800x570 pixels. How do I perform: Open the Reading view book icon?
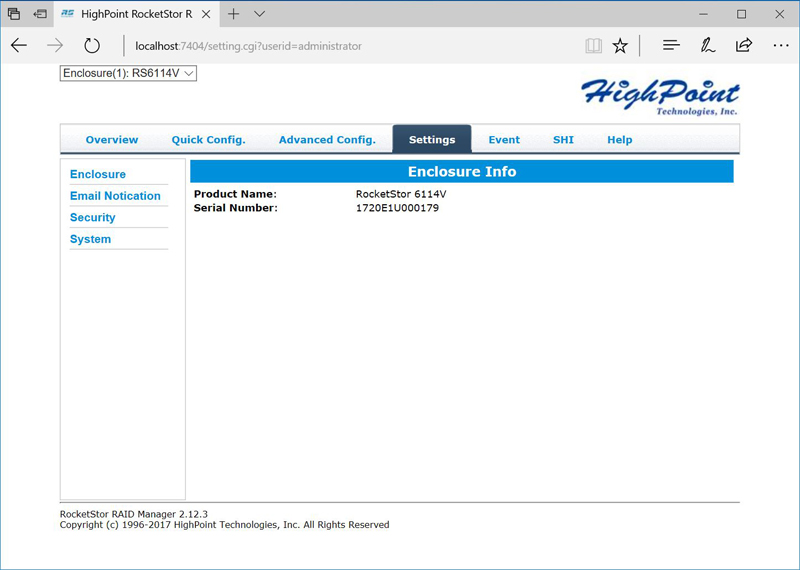point(594,46)
